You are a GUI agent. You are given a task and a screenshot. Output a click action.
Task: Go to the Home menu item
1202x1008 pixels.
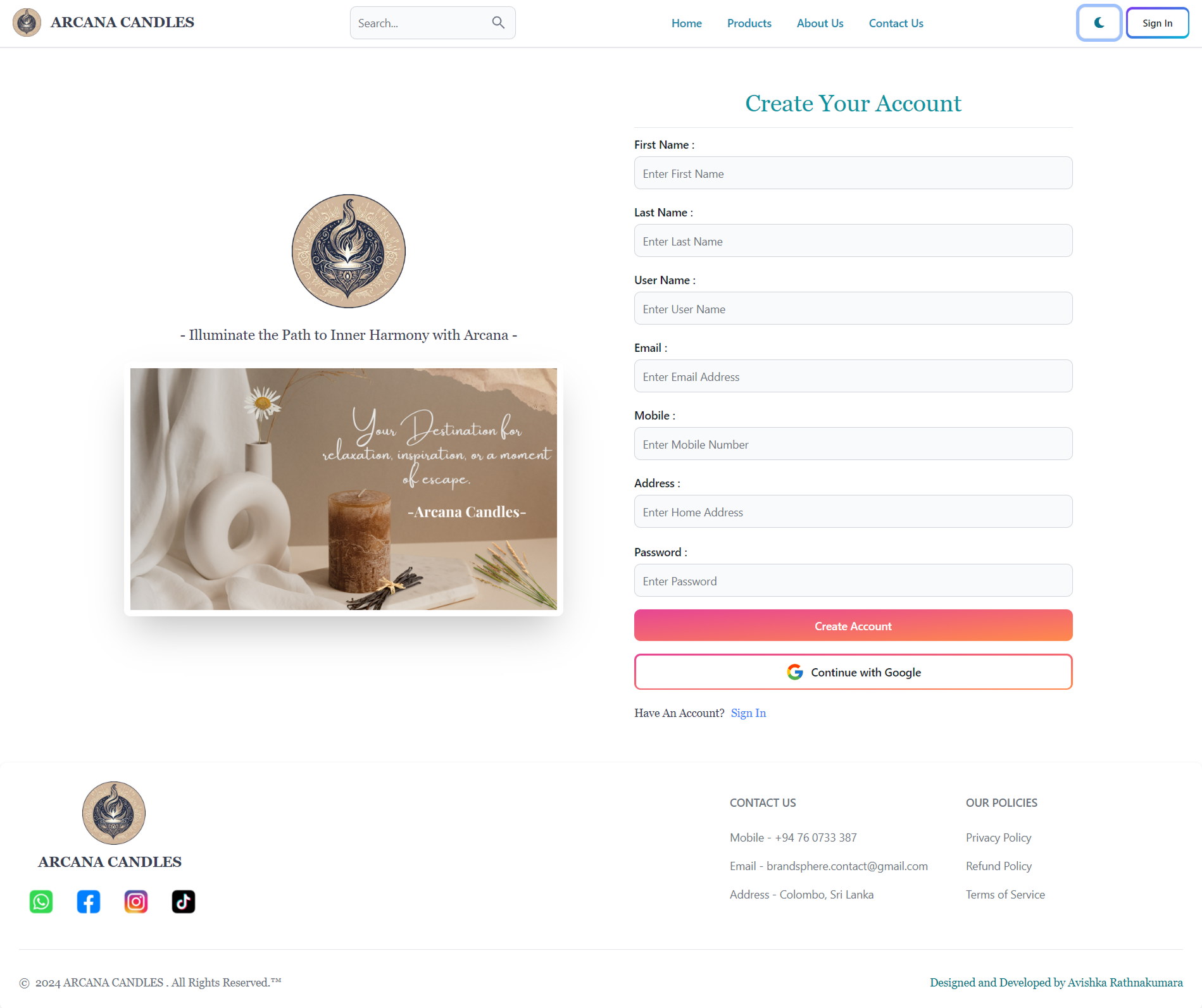686,23
